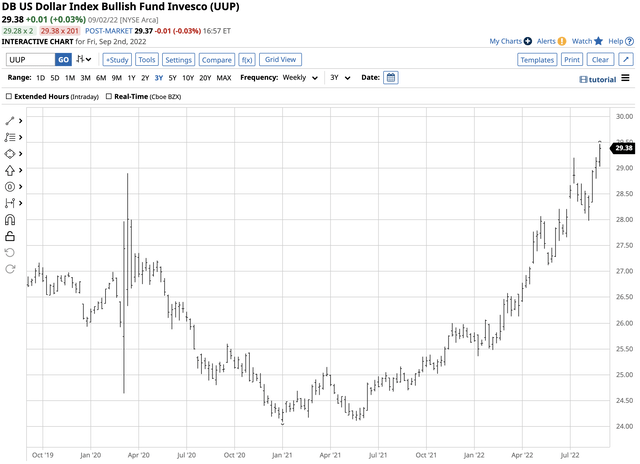The width and height of the screenshot is (640, 464).
Task: Expand the trend line tool submenu arrow
Action: tap(20, 121)
